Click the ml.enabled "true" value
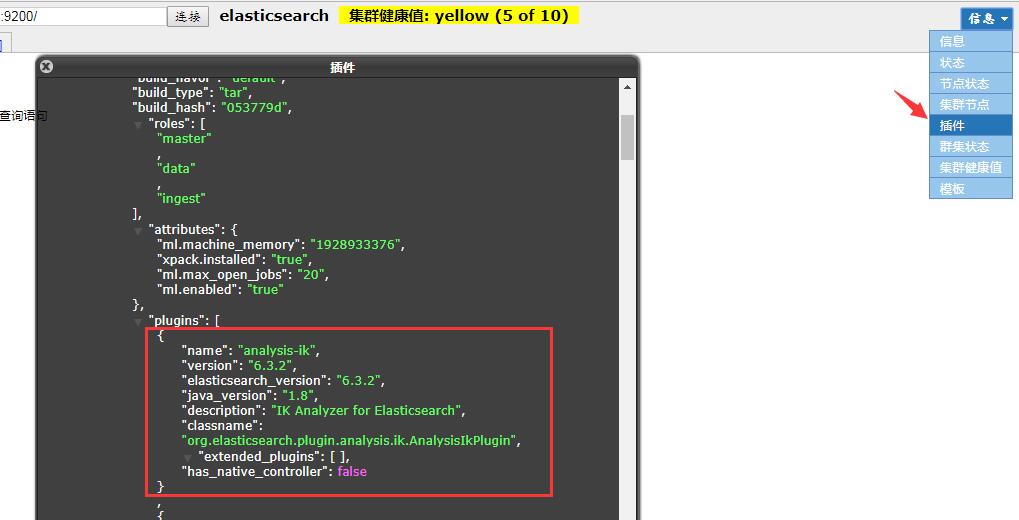Viewport: 1019px width, 520px height. [265, 289]
